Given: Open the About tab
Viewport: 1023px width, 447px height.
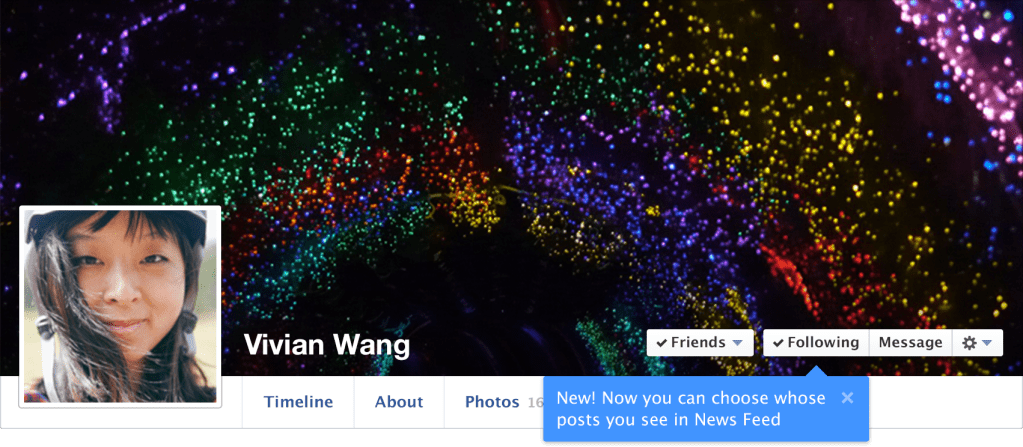Looking at the screenshot, I should point(399,402).
